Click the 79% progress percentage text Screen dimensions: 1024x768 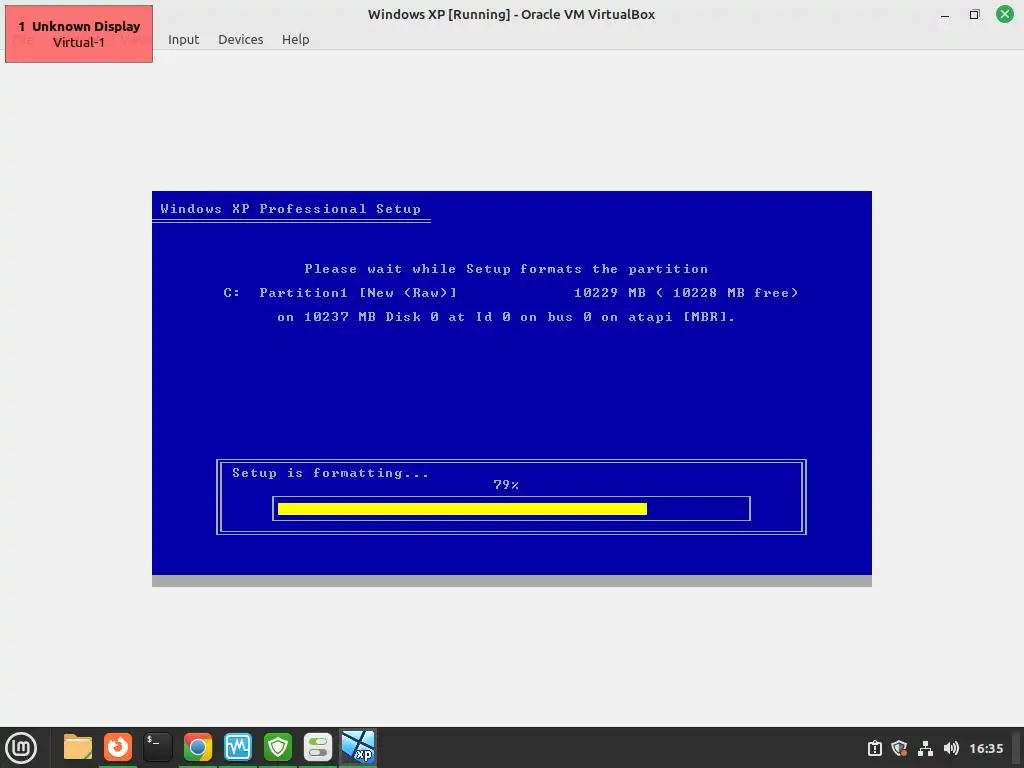[506, 485]
